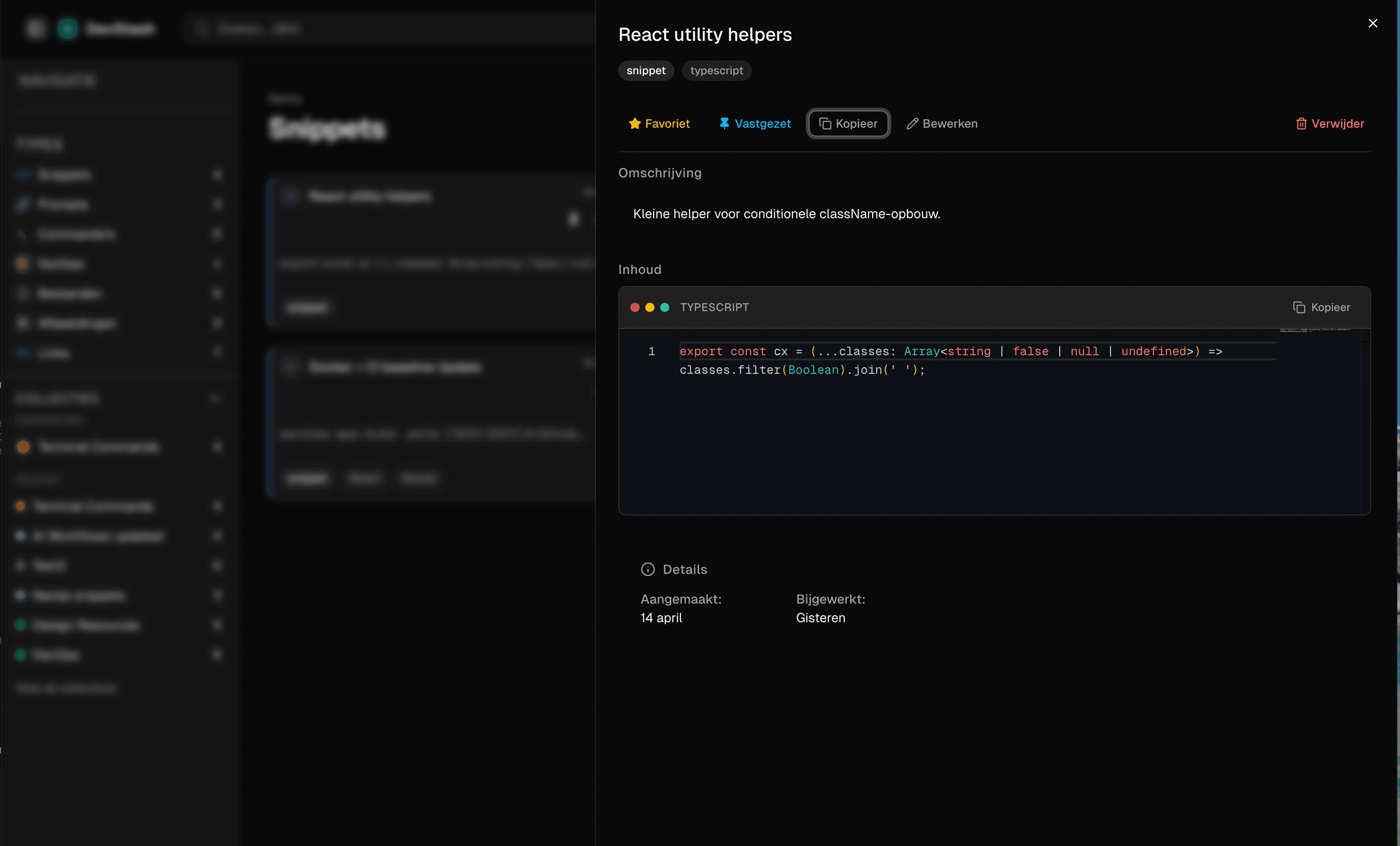The width and height of the screenshot is (1400, 846).
Task: Click the code editor minimap preview
Action: (1314, 330)
